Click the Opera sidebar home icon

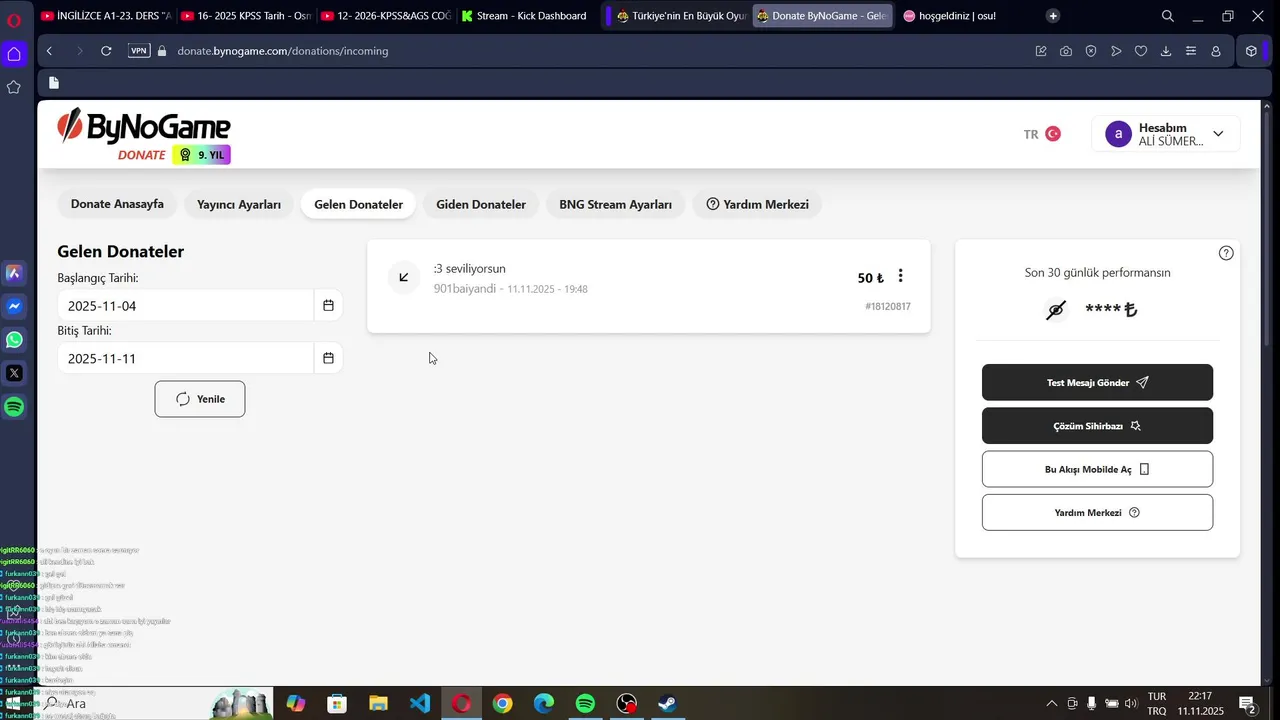pos(14,54)
